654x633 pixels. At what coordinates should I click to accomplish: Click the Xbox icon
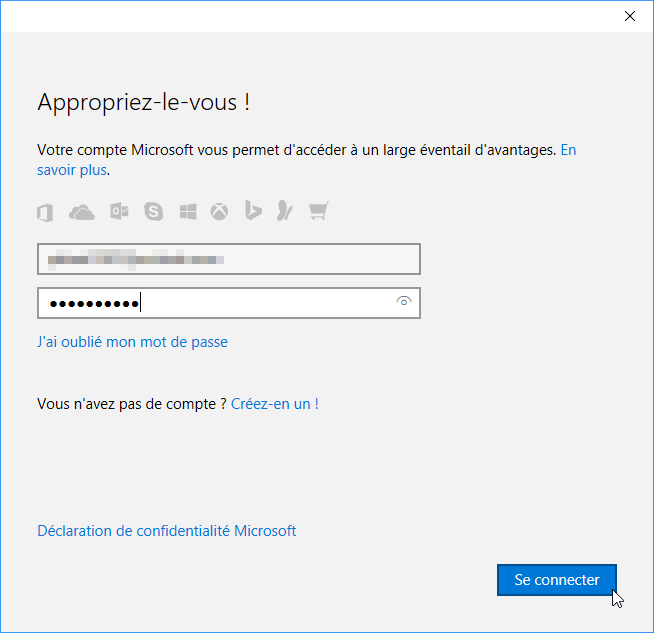[219, 212]
